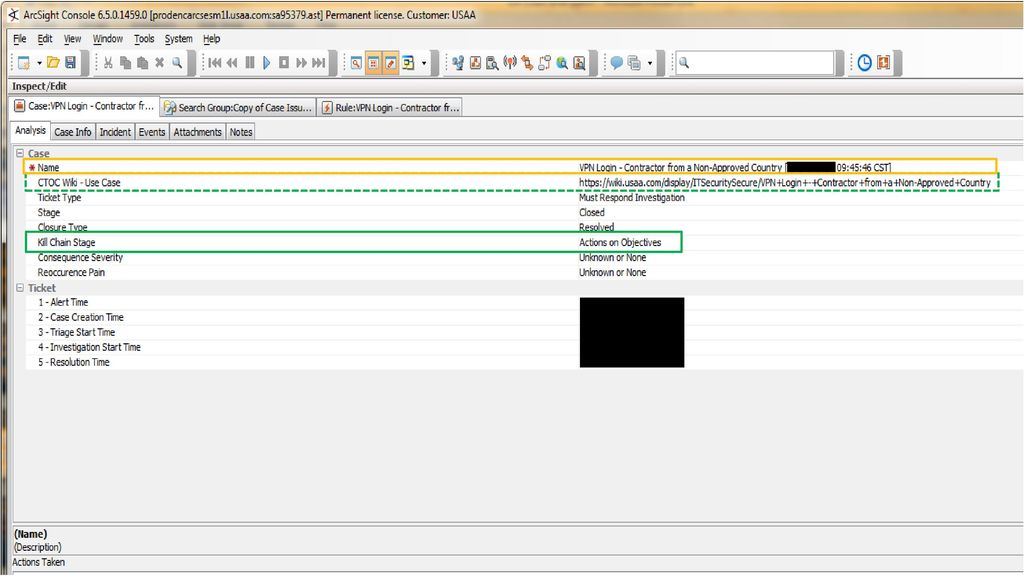The image size is (1024, 576).
Task: Select the Kill Chain Stage value Actions on Objectives
Action: (620, 242)
